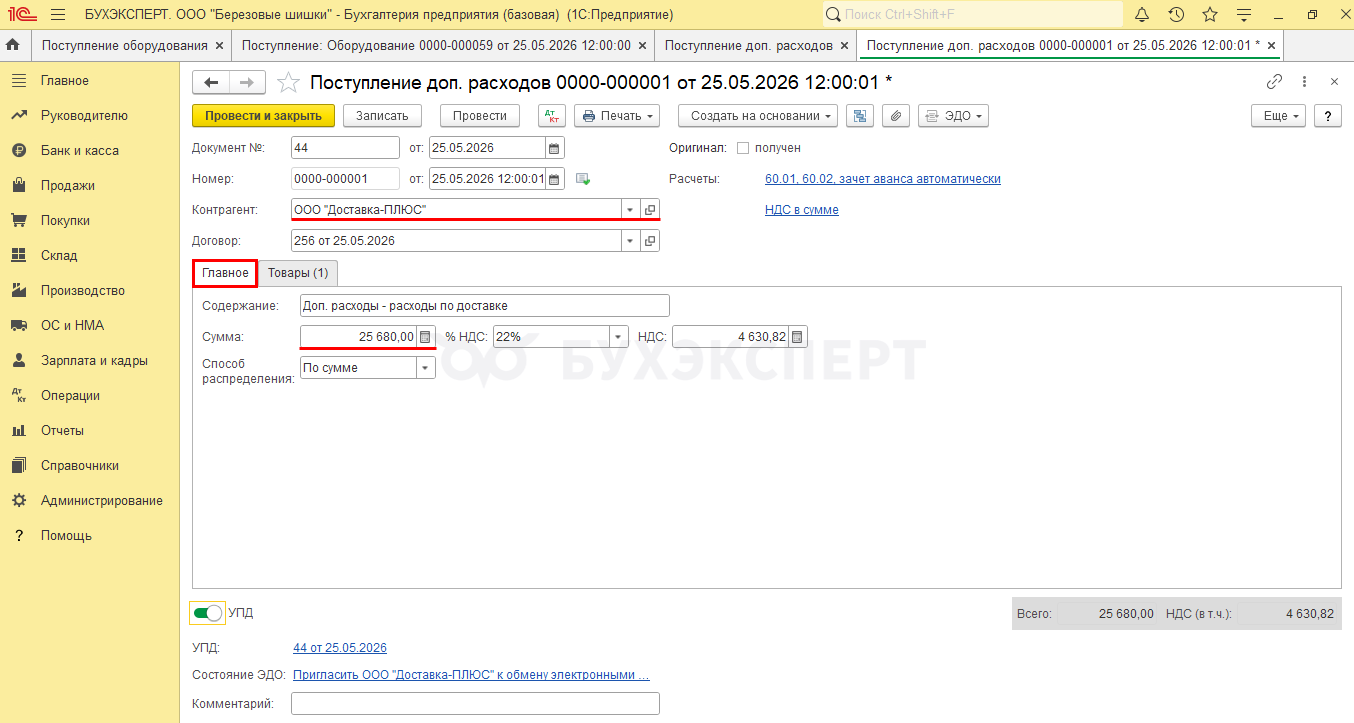Open calendar for Номер date field
Screen dimensions: 1354x723
[x=555, y=179]
